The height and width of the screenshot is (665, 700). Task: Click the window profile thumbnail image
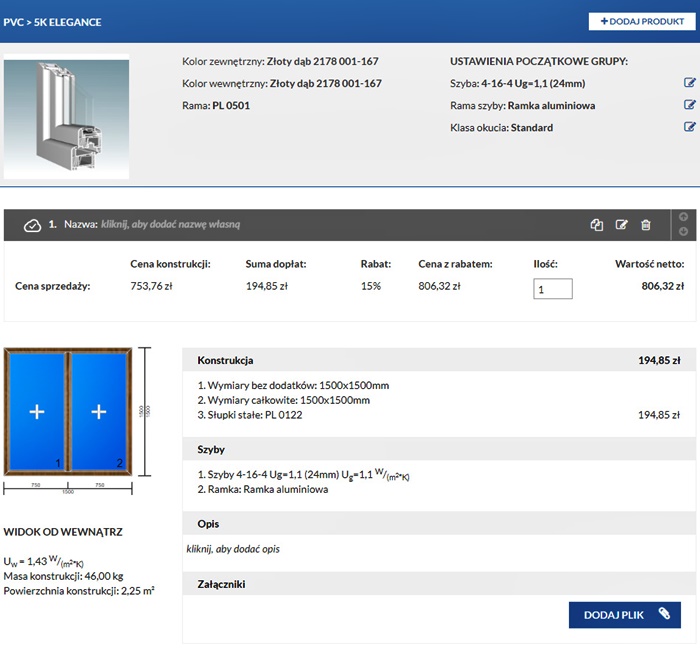pos(67,117)
